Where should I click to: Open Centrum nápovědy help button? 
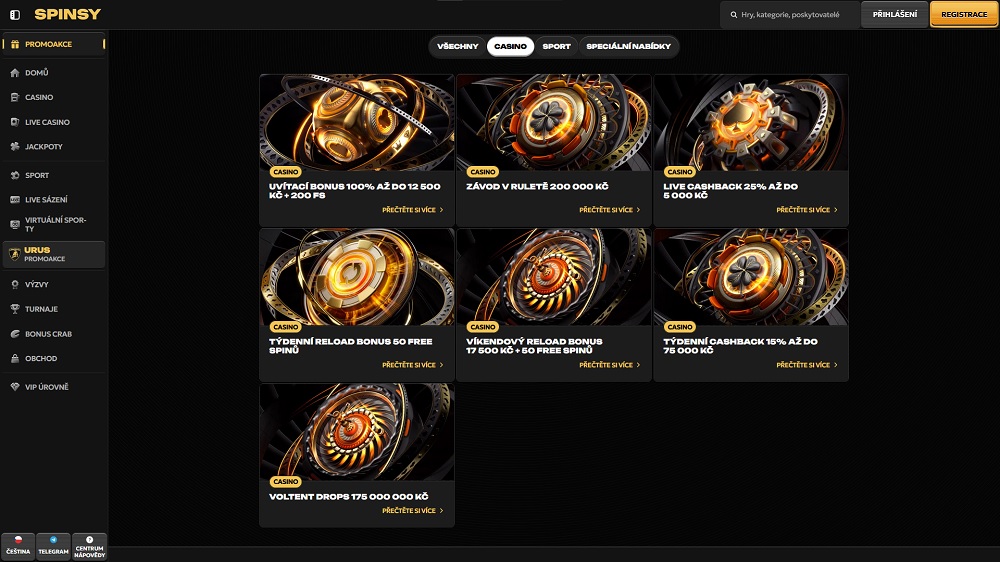click(89, 547)
